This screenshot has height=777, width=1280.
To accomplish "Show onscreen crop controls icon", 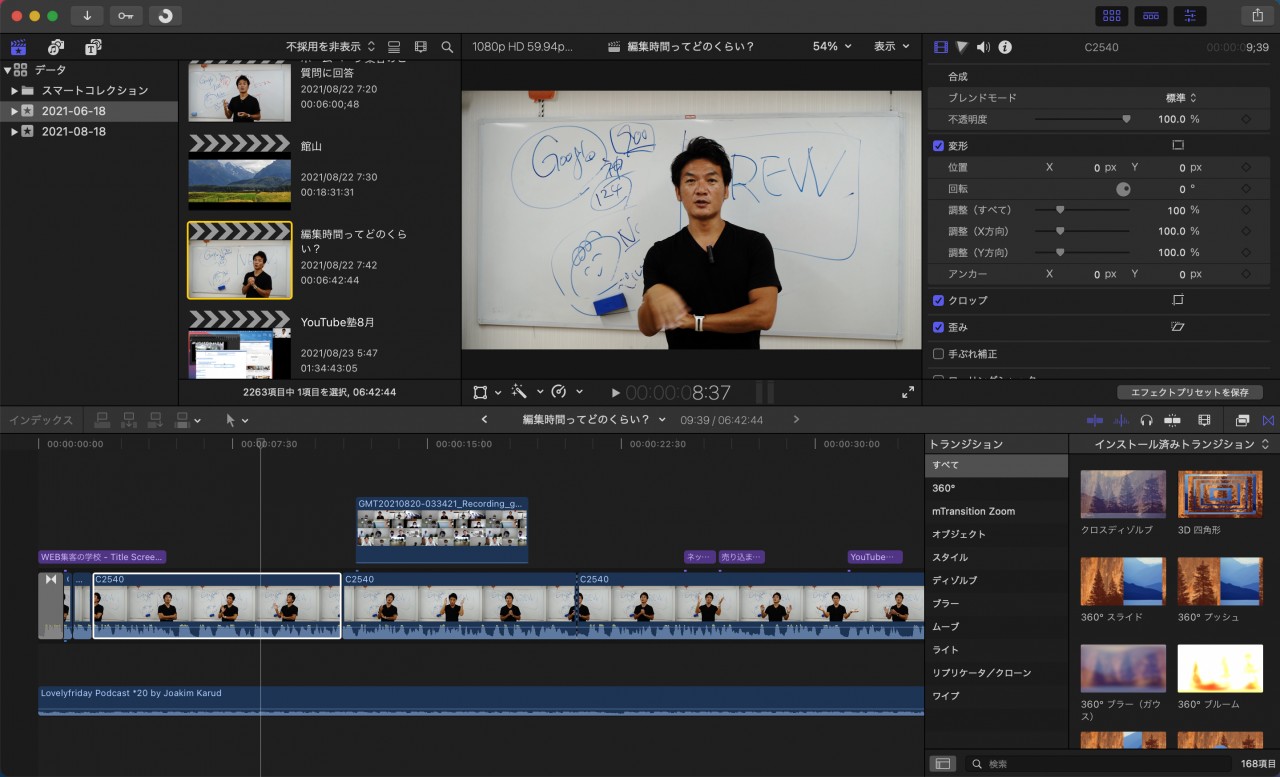I will tap(1177, 300).
